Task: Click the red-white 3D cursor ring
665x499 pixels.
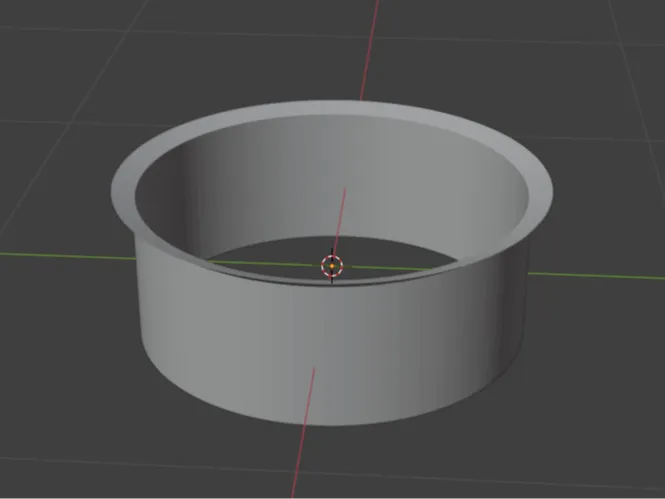Action: click(x=332, y=266)
